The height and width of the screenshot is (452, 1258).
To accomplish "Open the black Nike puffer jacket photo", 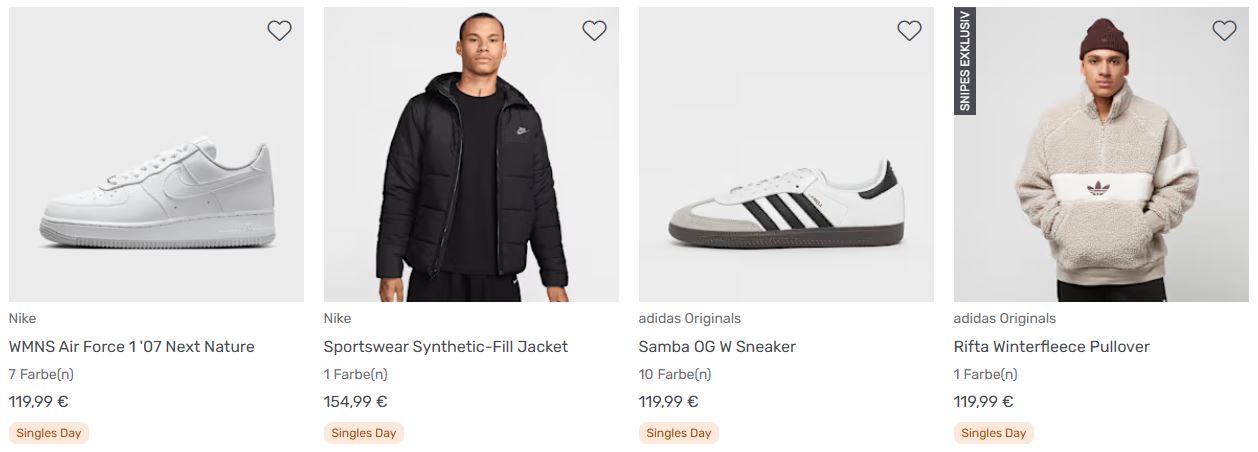I will [471, 160].
